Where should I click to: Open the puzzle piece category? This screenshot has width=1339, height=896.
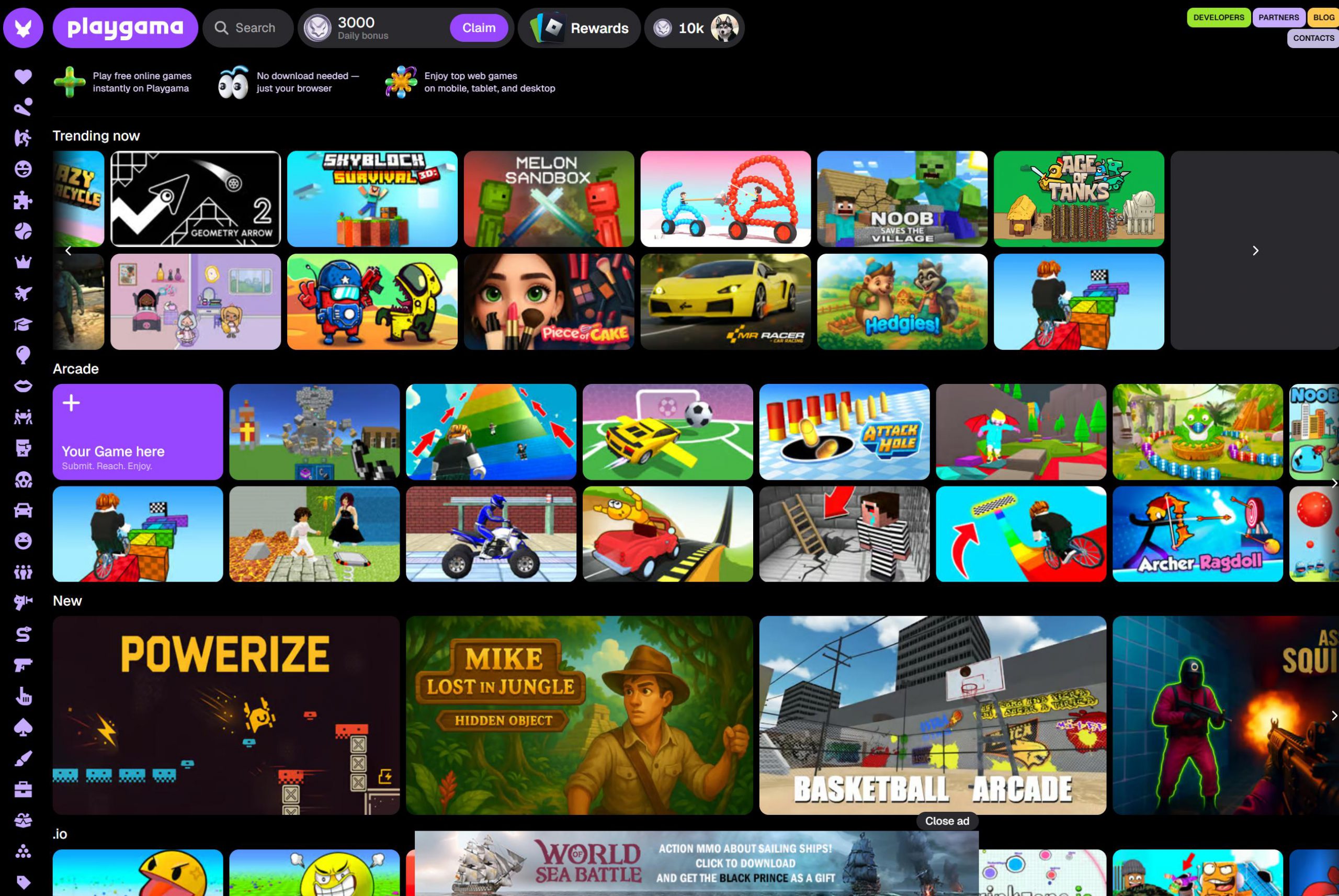pyautogui.click(x=23, y=200)
